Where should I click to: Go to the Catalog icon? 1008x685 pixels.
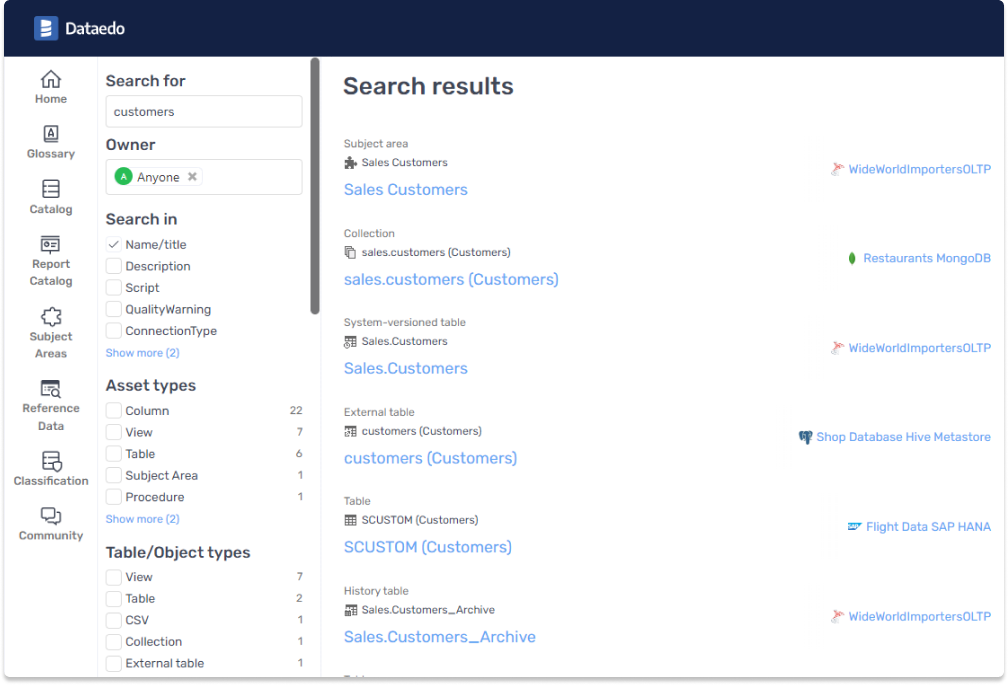tap(50, 189)
